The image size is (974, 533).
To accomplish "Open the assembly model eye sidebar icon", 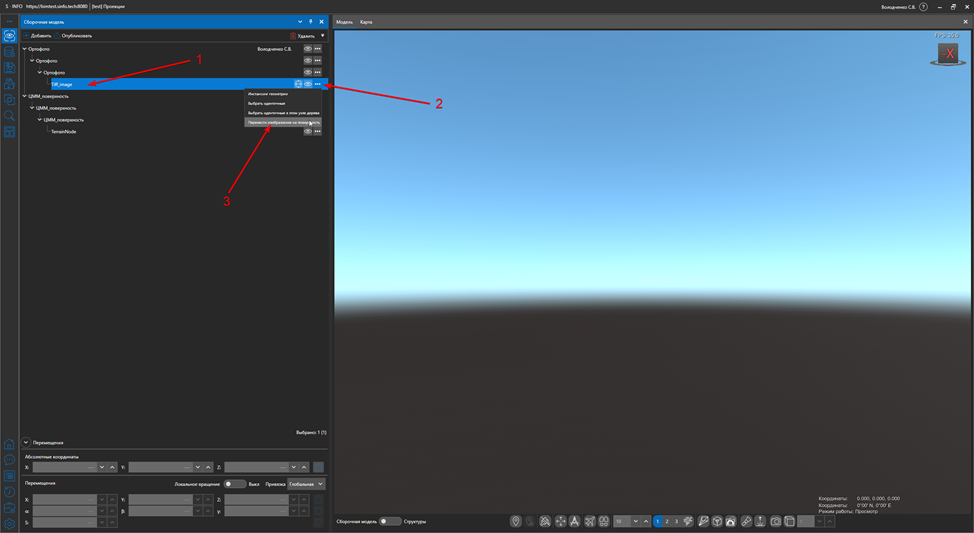I will pos(9,35).
